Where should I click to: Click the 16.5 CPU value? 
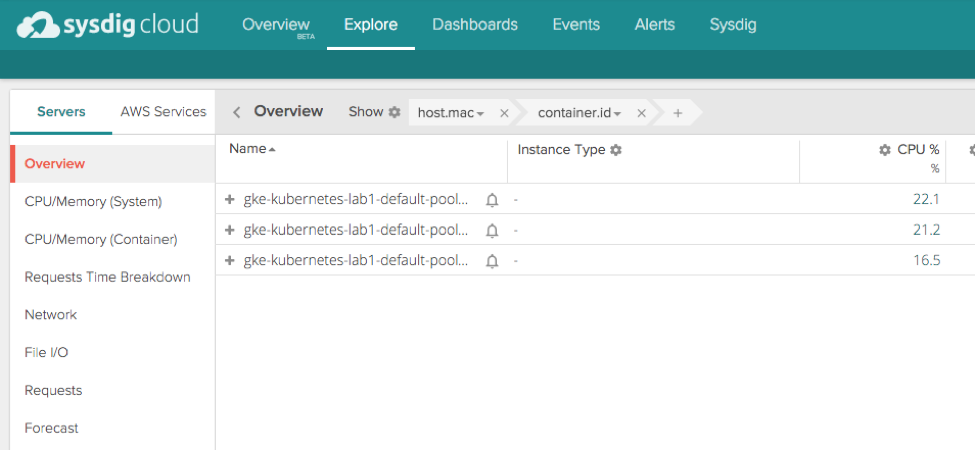point(926,260)
